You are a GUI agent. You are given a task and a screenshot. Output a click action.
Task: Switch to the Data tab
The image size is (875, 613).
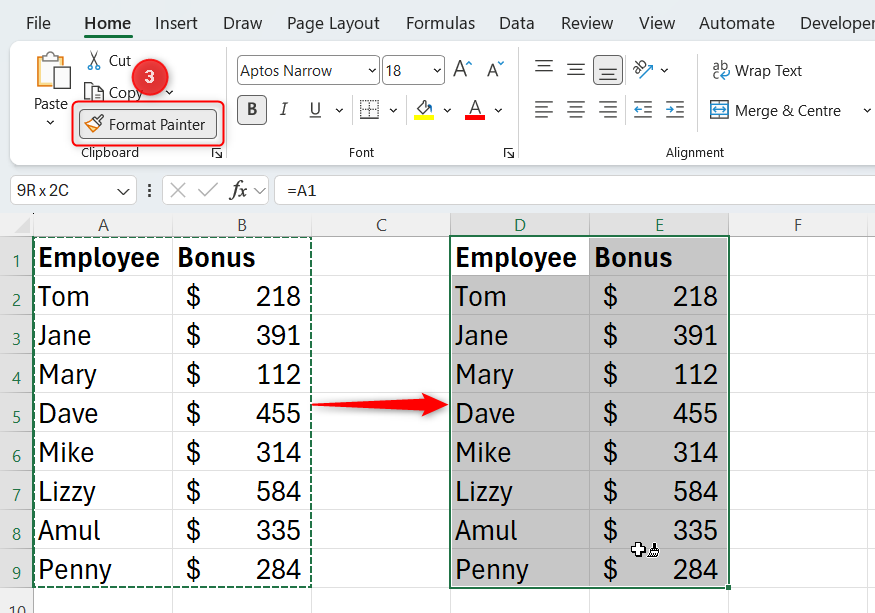516,23
